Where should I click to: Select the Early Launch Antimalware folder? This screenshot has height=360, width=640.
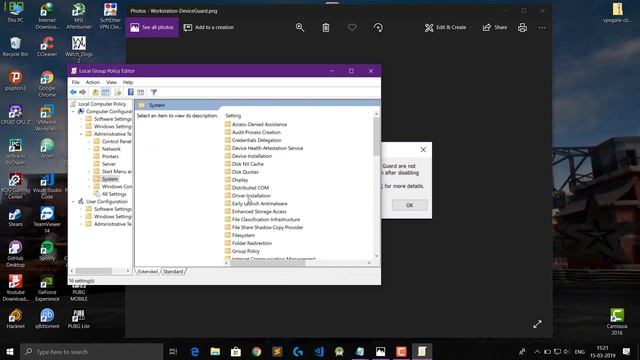(256, 204)
